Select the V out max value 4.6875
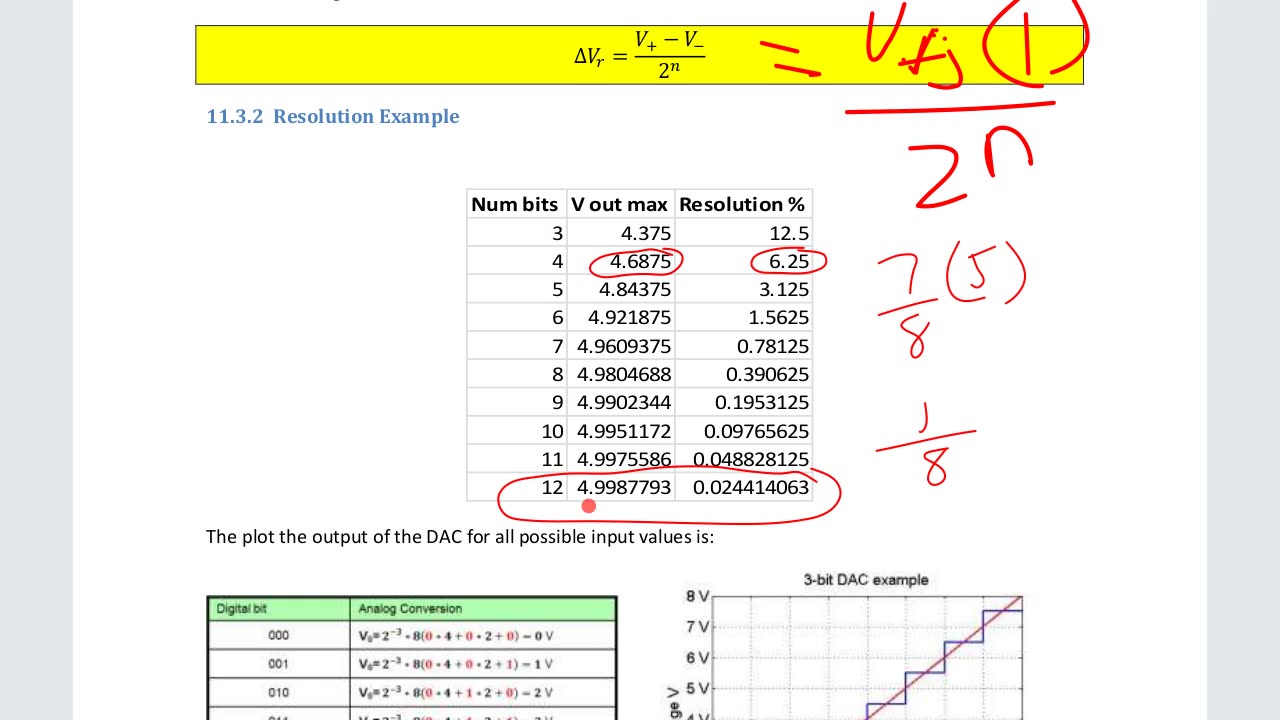 click(x=641, y=261)
